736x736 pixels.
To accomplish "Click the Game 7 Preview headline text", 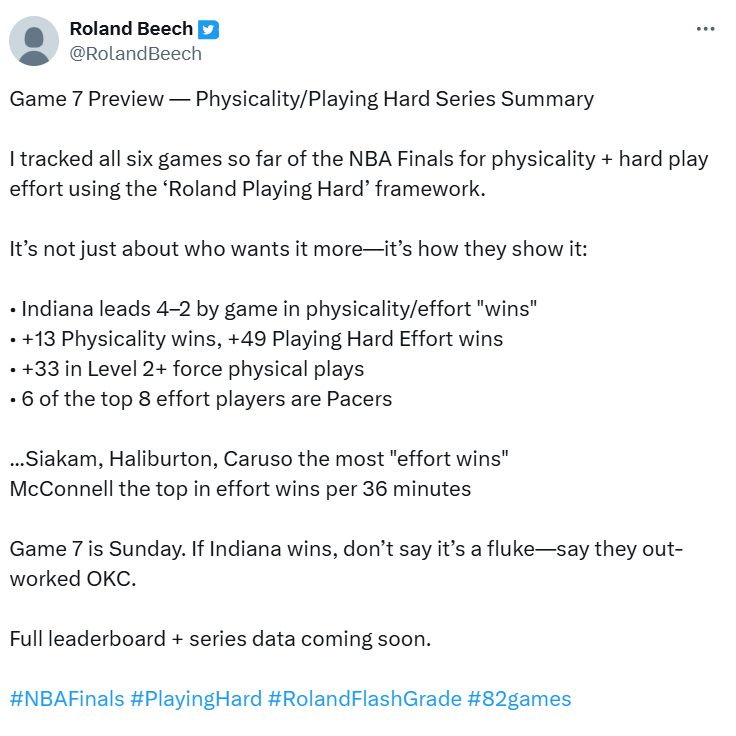I will coord(301,99).
